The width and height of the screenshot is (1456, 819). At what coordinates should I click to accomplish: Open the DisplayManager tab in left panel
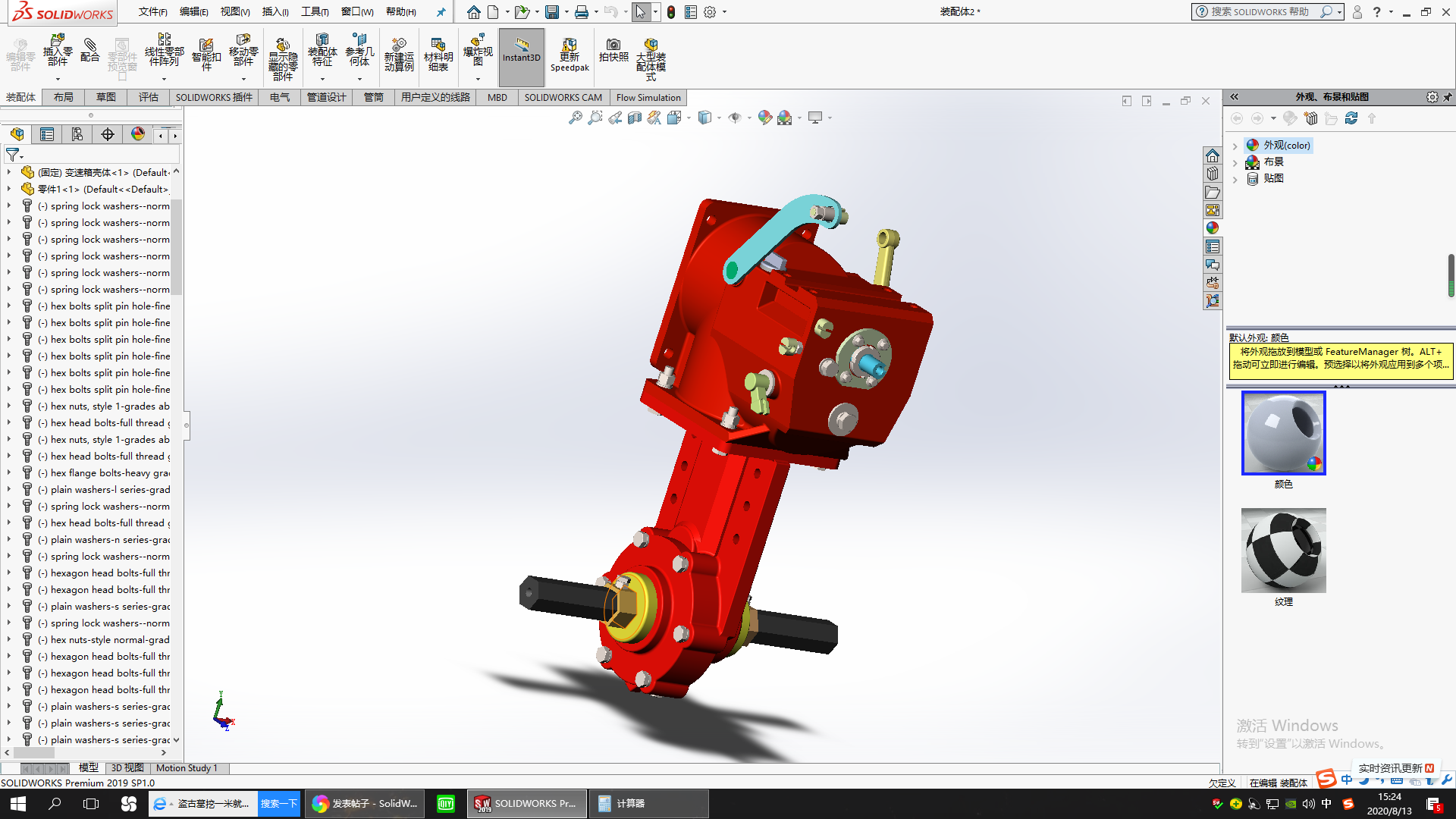coord(138,134)
